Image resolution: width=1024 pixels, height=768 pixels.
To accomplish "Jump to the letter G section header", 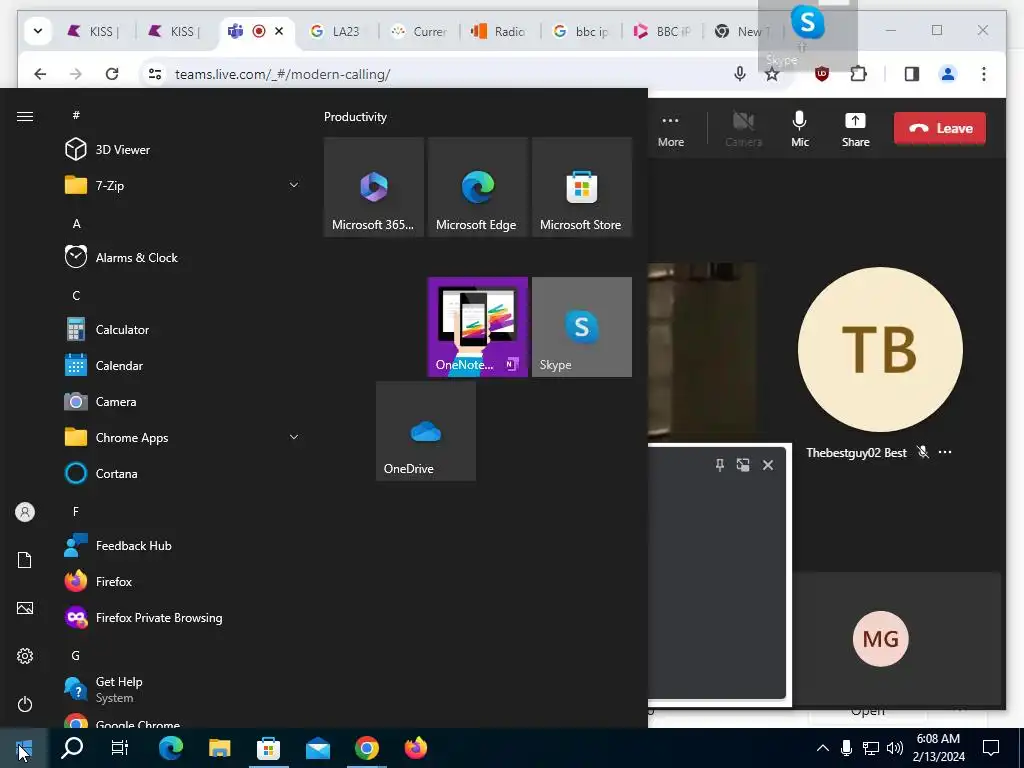I will [76, 655].
